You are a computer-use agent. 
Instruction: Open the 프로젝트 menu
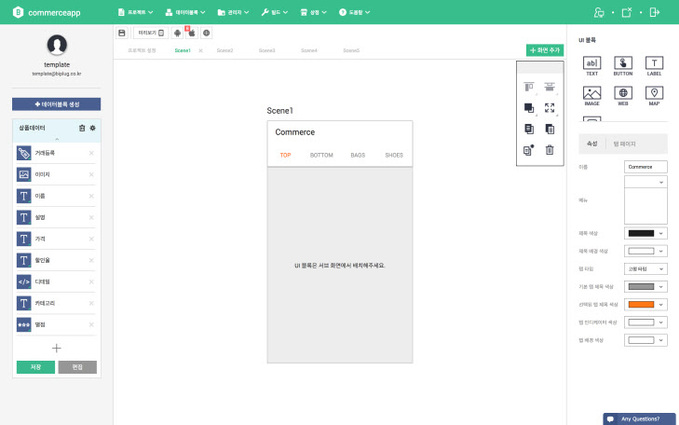136,12
